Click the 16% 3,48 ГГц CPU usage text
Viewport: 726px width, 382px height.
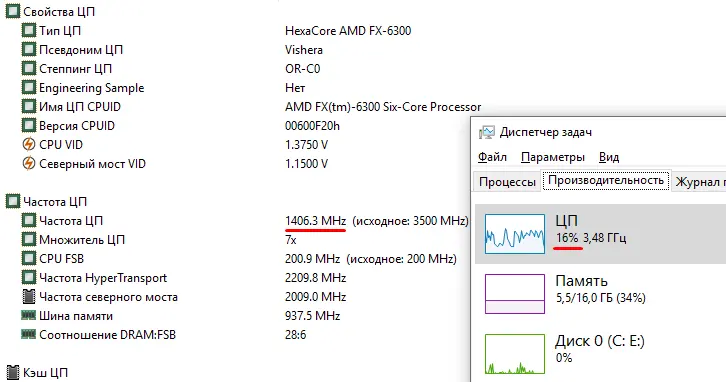click(x=591, y=238)
